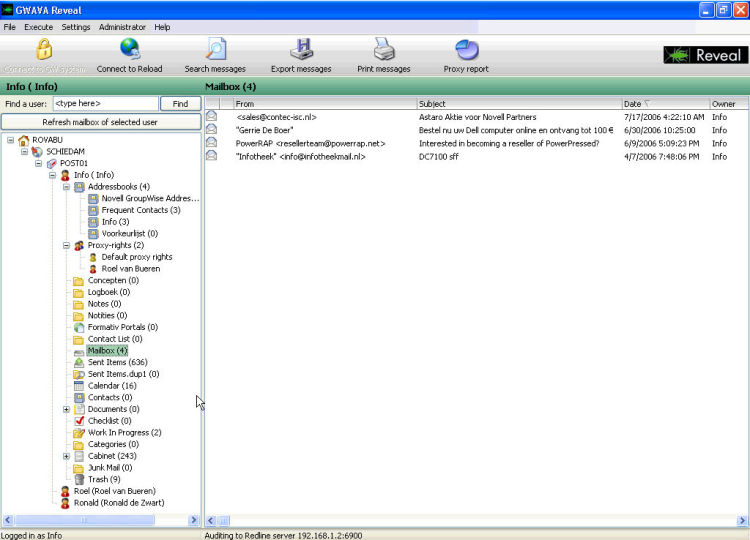
Task: Click the From column header
Action: pos(325,104)
